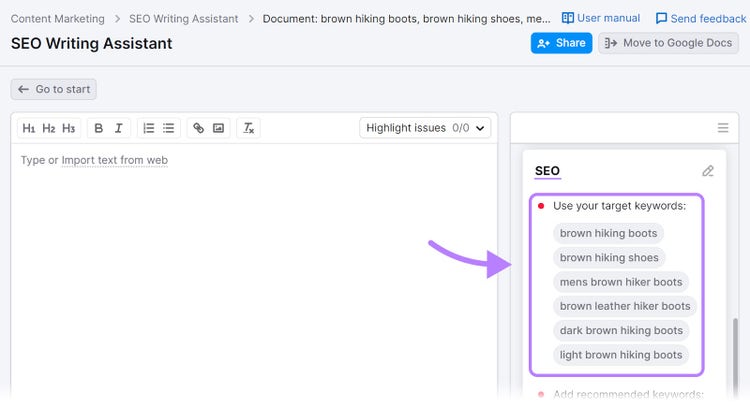Apply Heading 2 formatting
Screen dimensions: 750x407
(x=49, y=128)
